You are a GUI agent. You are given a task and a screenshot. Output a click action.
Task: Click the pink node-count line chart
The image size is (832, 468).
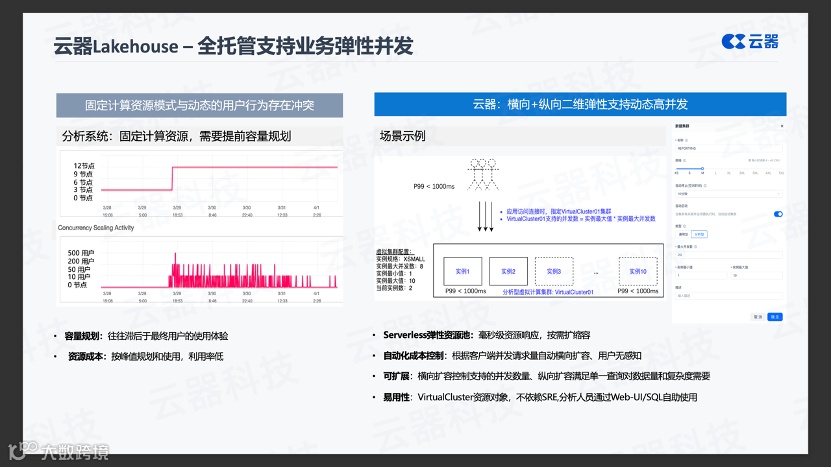point(219,178)
